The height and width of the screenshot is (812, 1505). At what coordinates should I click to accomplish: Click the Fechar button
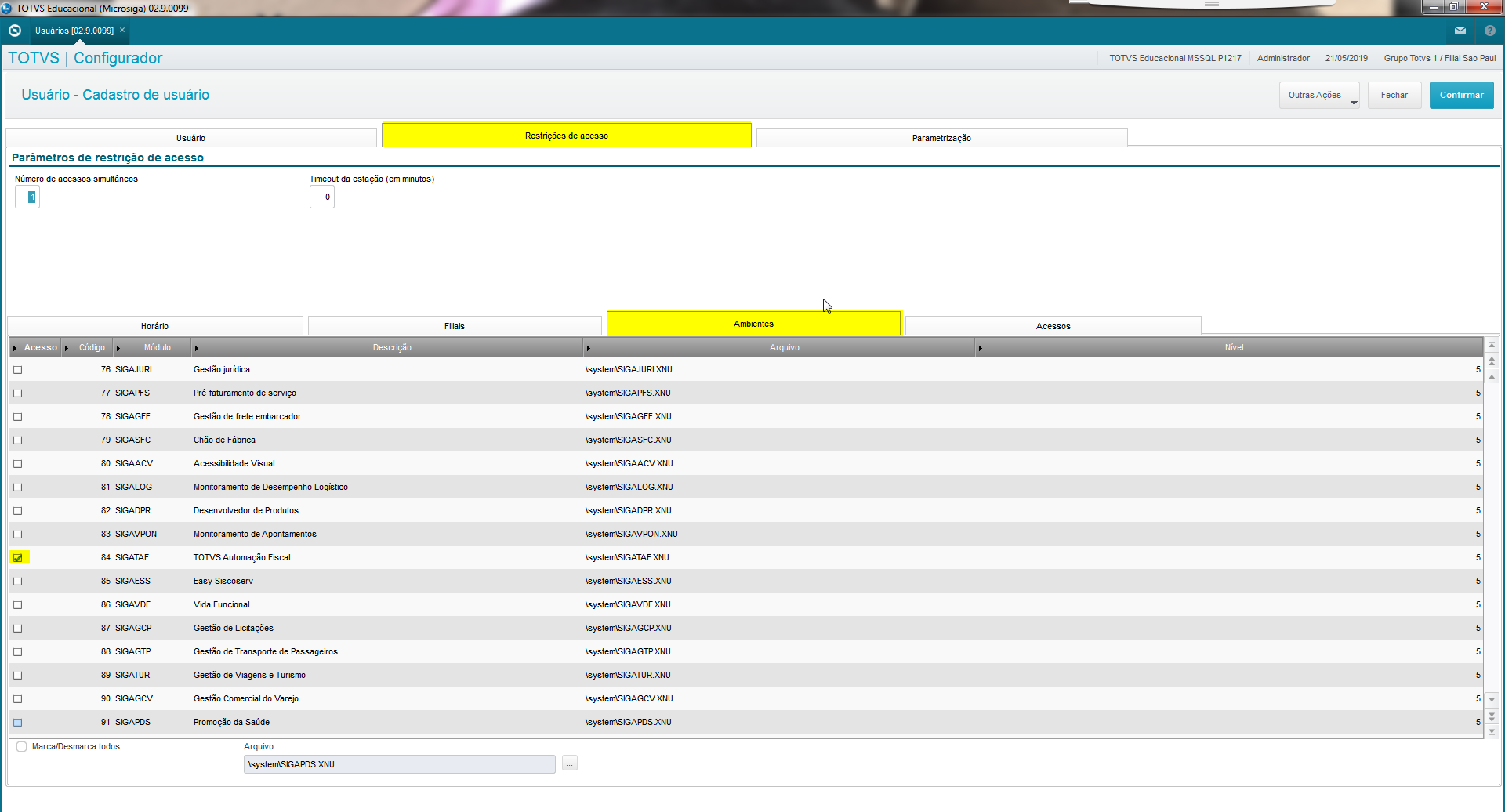(1394, 95)
